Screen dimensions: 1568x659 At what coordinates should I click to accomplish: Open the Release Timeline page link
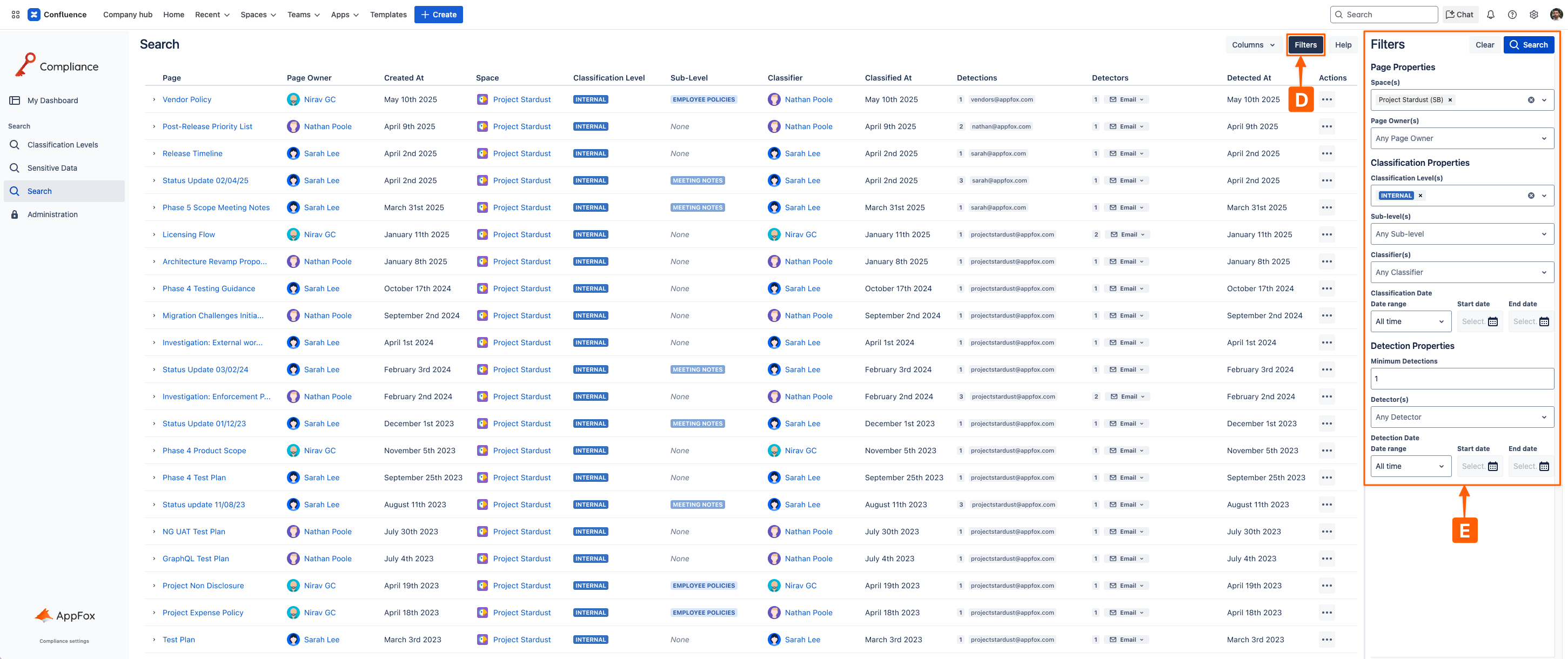[192, 154]
